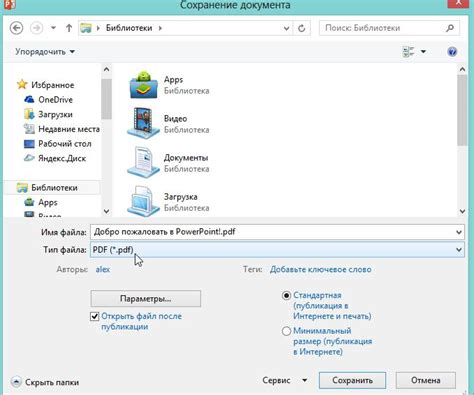Select the Стандартная optimization radio button
Image resolution: width=474 pixels, height=395 pixels.
pos(286,295)
